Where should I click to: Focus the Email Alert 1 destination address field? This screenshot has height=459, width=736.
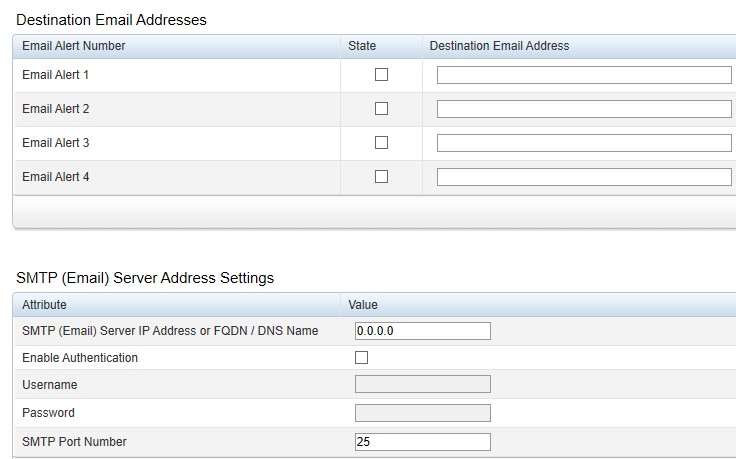(584, 75)
